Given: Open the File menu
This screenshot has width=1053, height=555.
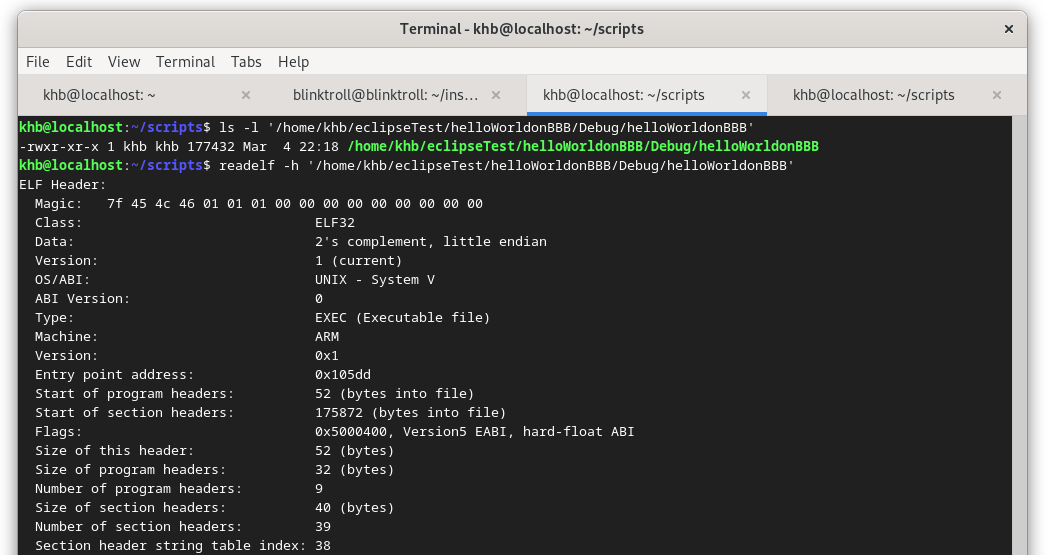Looking at the screenshot, I should (38, 62).
